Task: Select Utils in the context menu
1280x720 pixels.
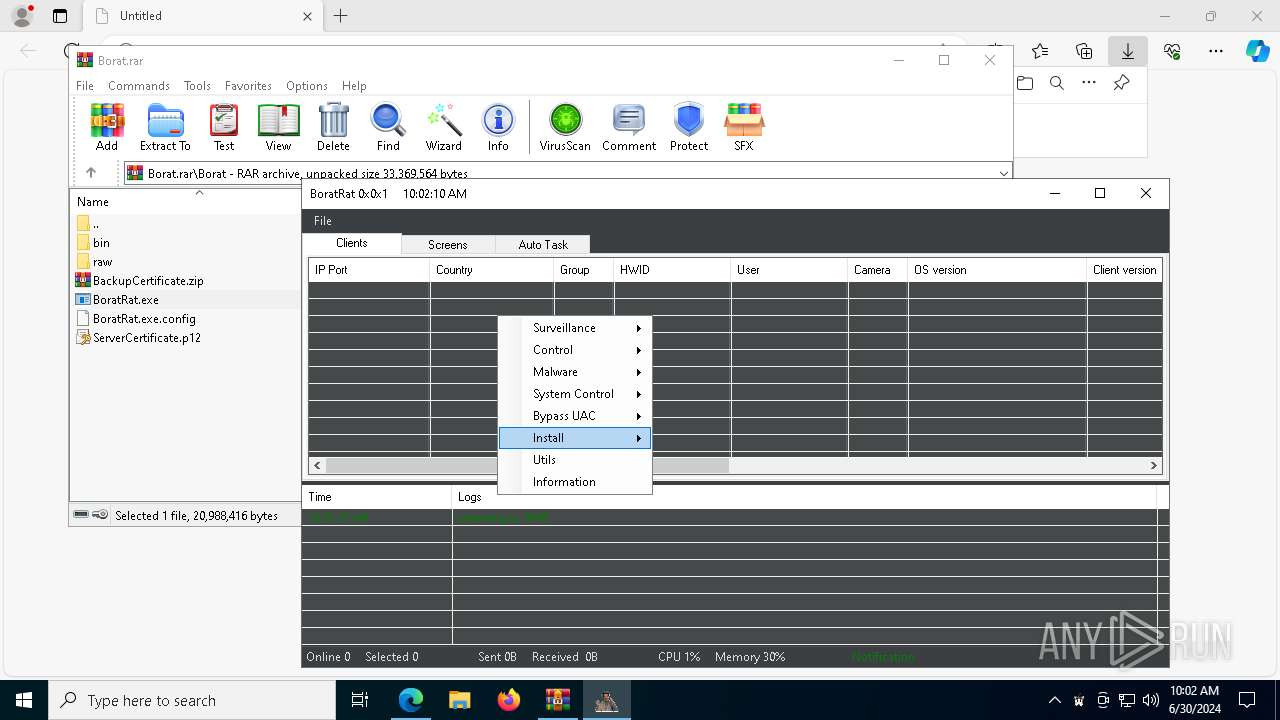Action: (575, 460)
